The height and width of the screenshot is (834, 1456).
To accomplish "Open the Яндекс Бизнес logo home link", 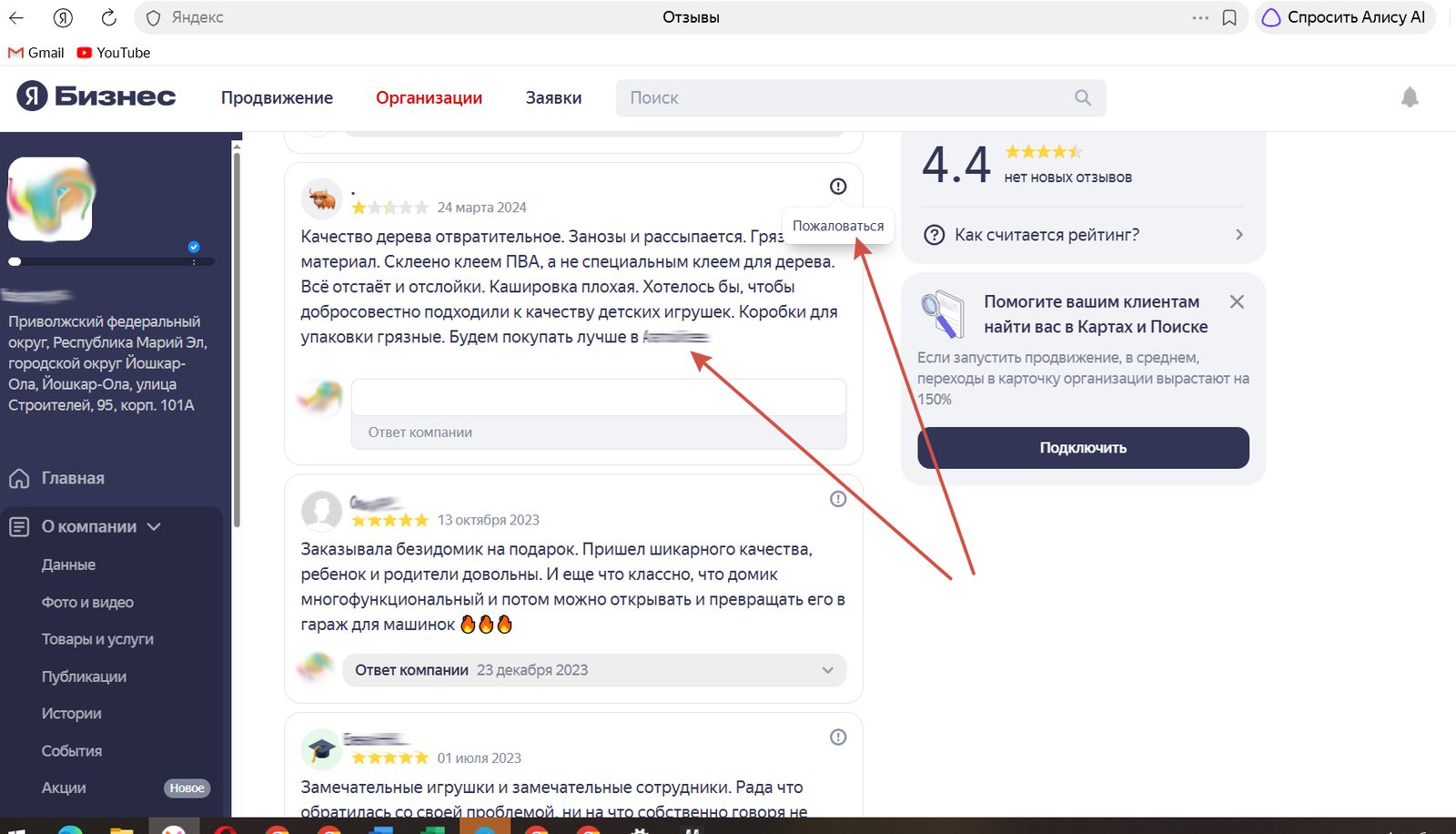I will [x=96, y=97].
